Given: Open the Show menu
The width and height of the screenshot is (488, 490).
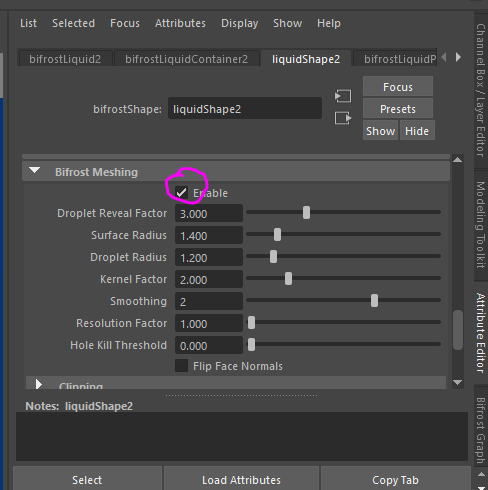Looking at the screenshot, I should [287, 23].
